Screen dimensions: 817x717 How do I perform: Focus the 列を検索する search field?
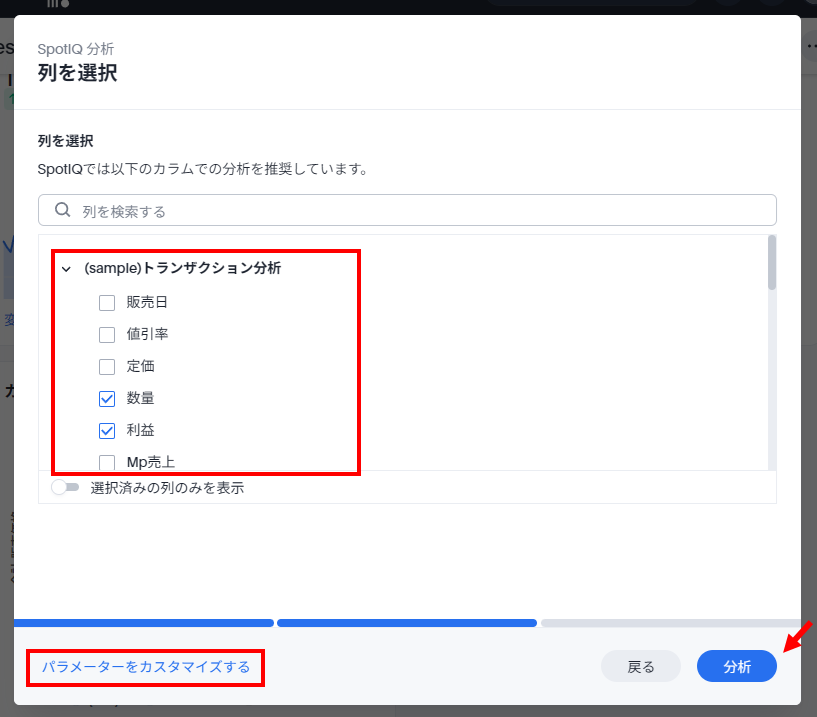(420, 211)
